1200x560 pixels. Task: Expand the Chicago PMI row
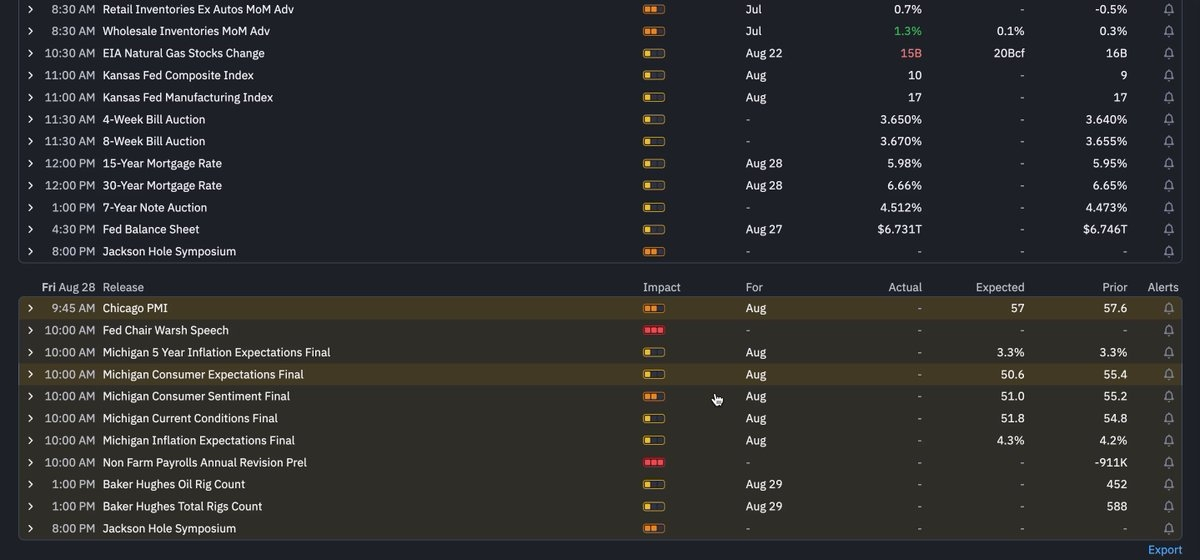[x=31, y=308]
